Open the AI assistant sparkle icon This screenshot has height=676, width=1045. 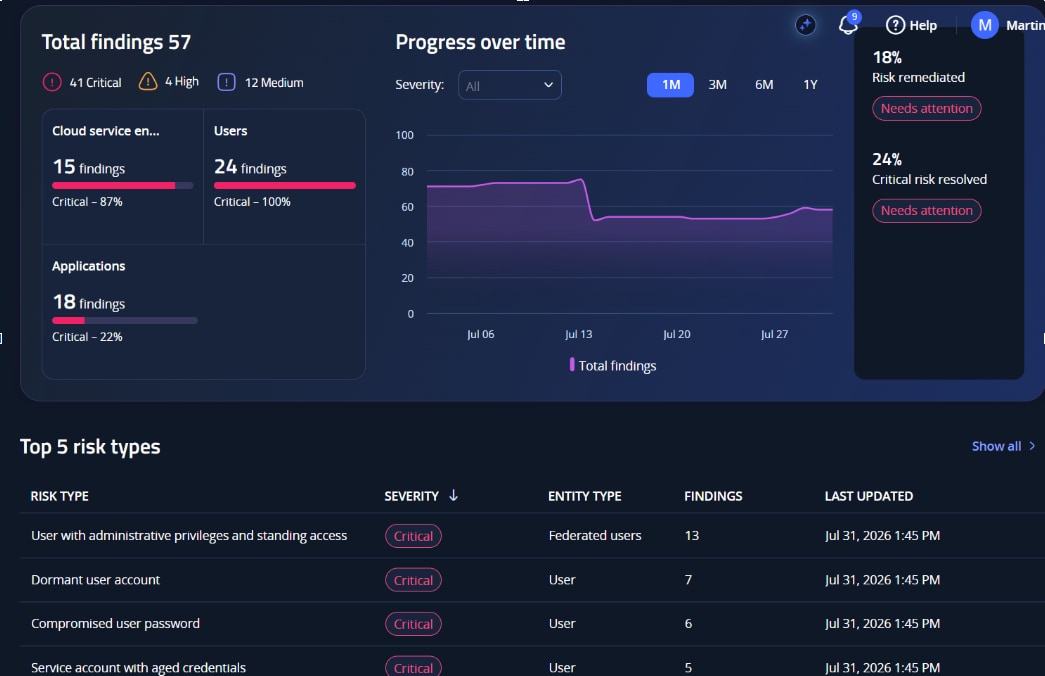pyautogui.click(x=806, y=25)
